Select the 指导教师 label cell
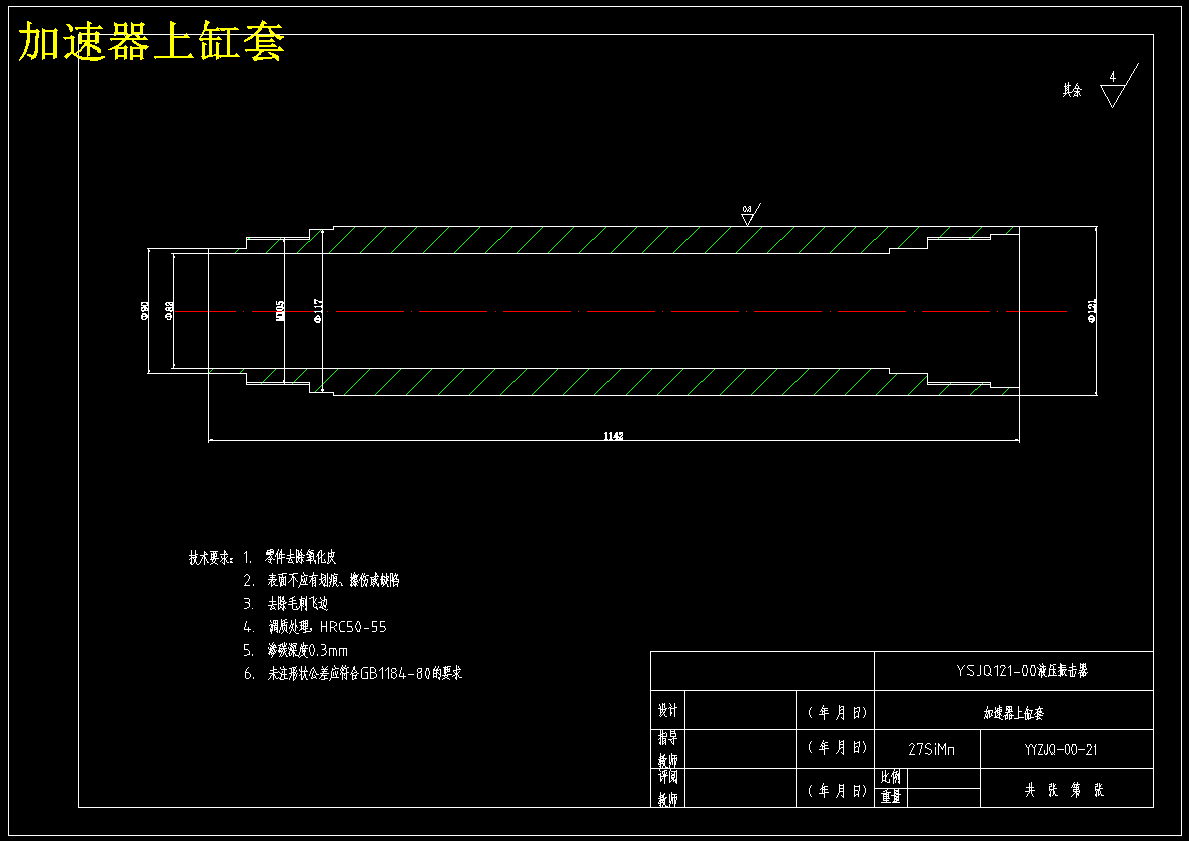The height and width of the screenshot is (841, 1189). click(x=667, y=749)
